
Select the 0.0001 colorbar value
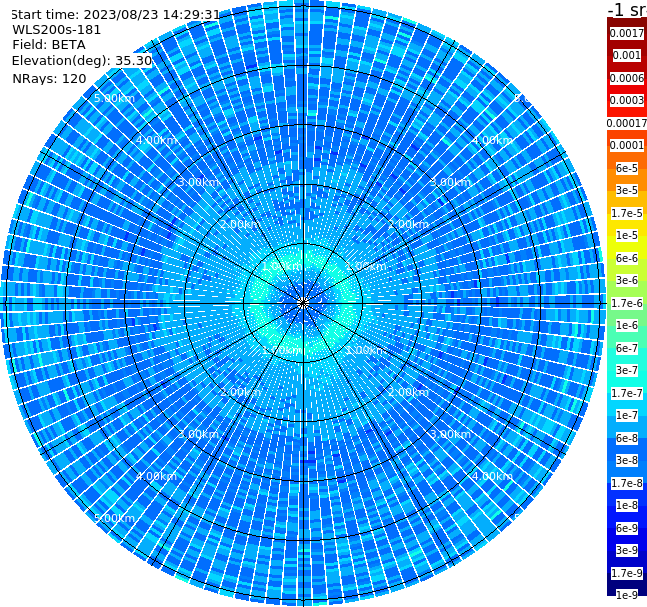(627, 145)
